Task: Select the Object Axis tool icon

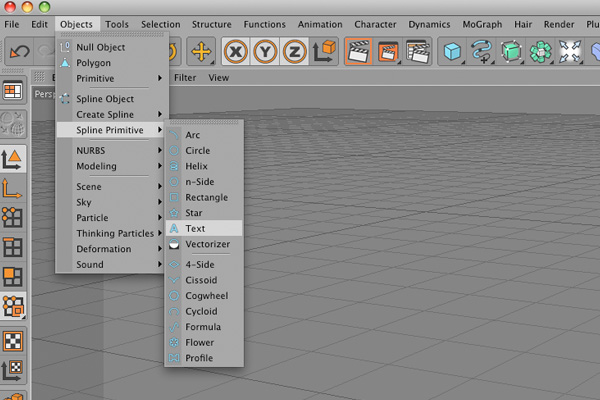Action: pyautogui.click(x=13, y=188)
